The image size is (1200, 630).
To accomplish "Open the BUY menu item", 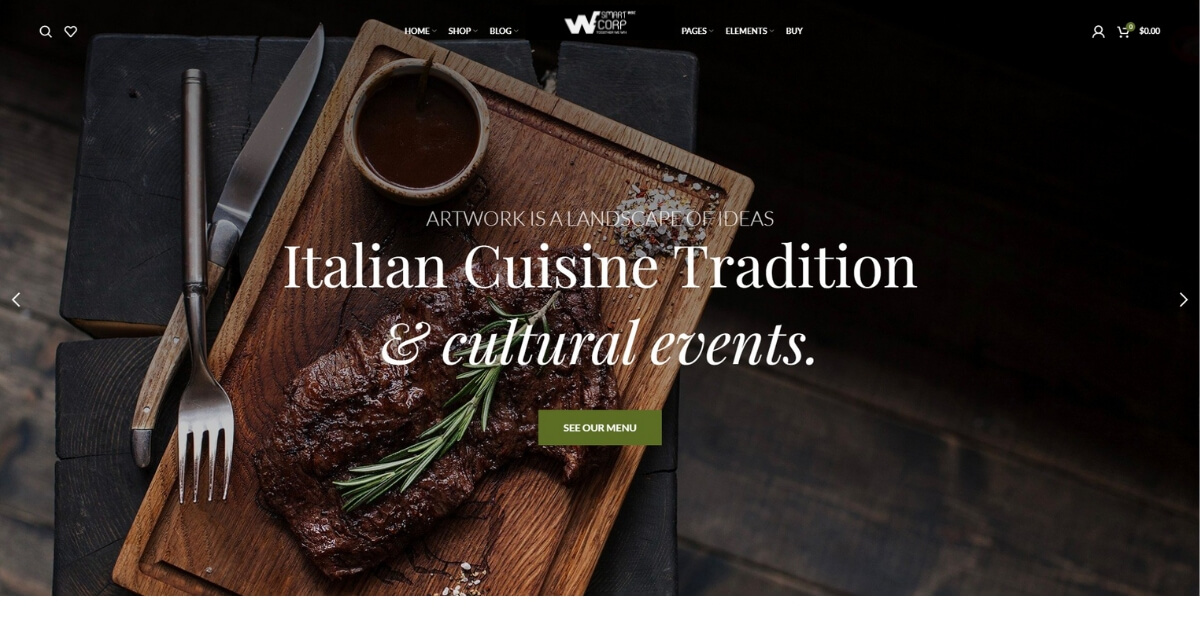I will point(794,31).
